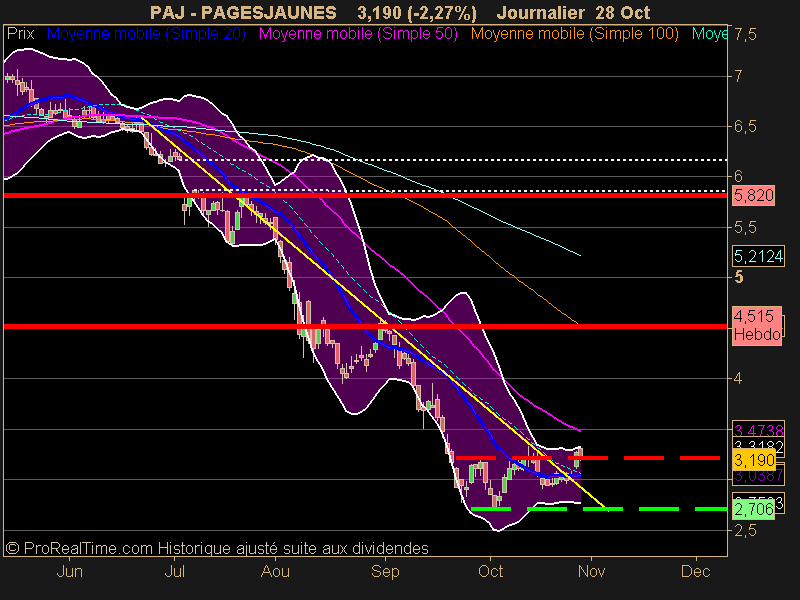
Task: Click the chart title PAJ - PAGESJAUNES
Action: click(243, 13)
